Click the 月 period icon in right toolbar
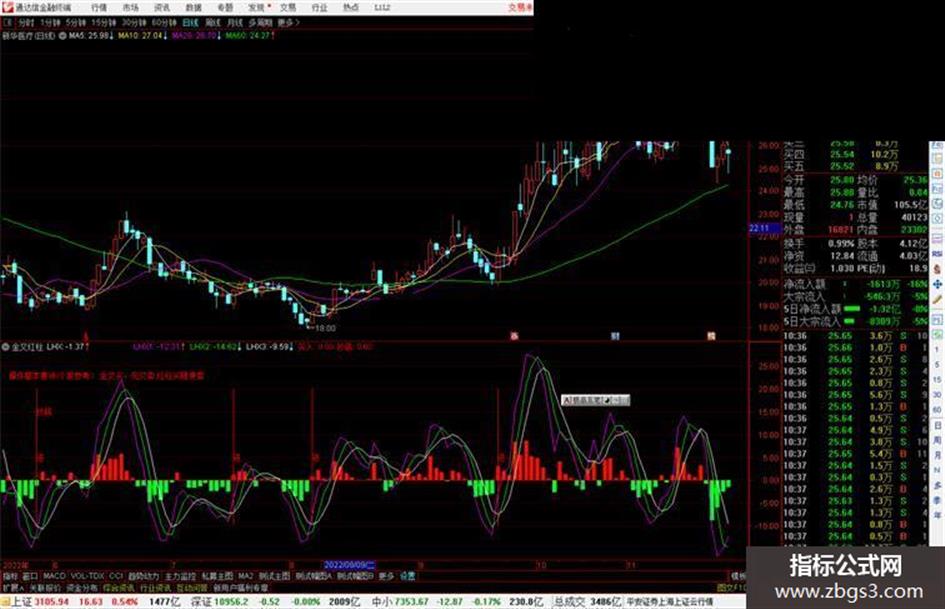Image resolution: width=945 pixels, height=609 pixels. coord(937,455)
